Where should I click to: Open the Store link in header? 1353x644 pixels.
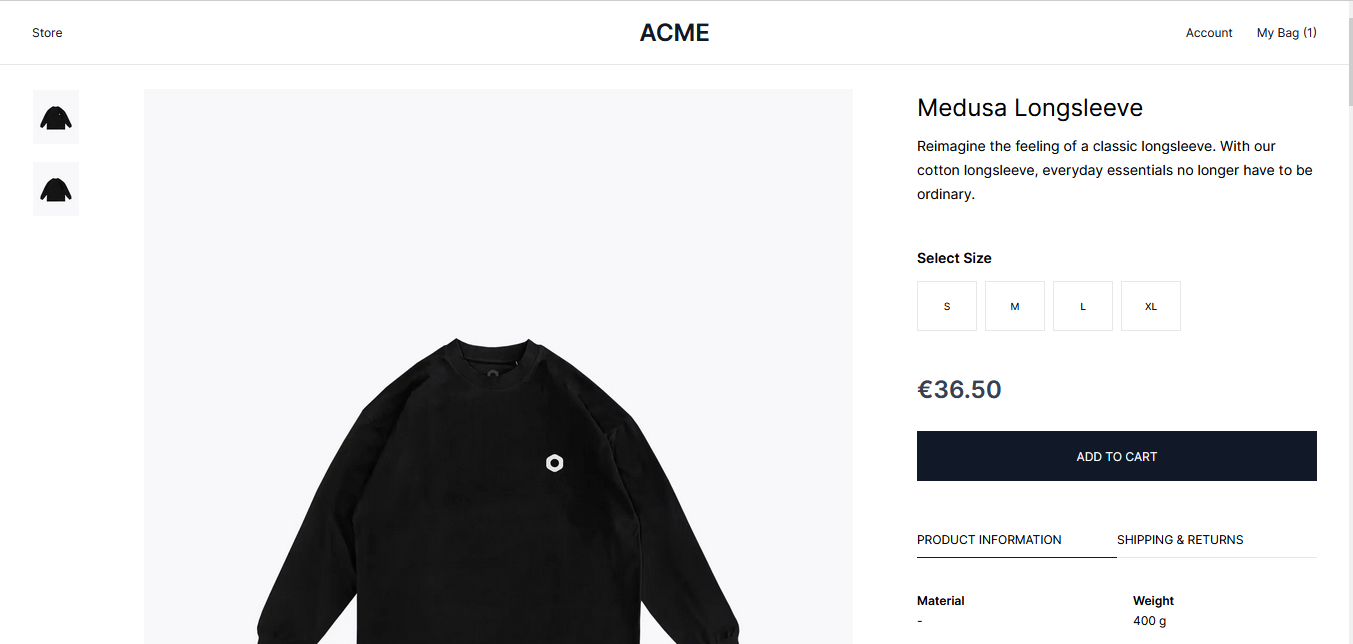[x=47, y=33]
